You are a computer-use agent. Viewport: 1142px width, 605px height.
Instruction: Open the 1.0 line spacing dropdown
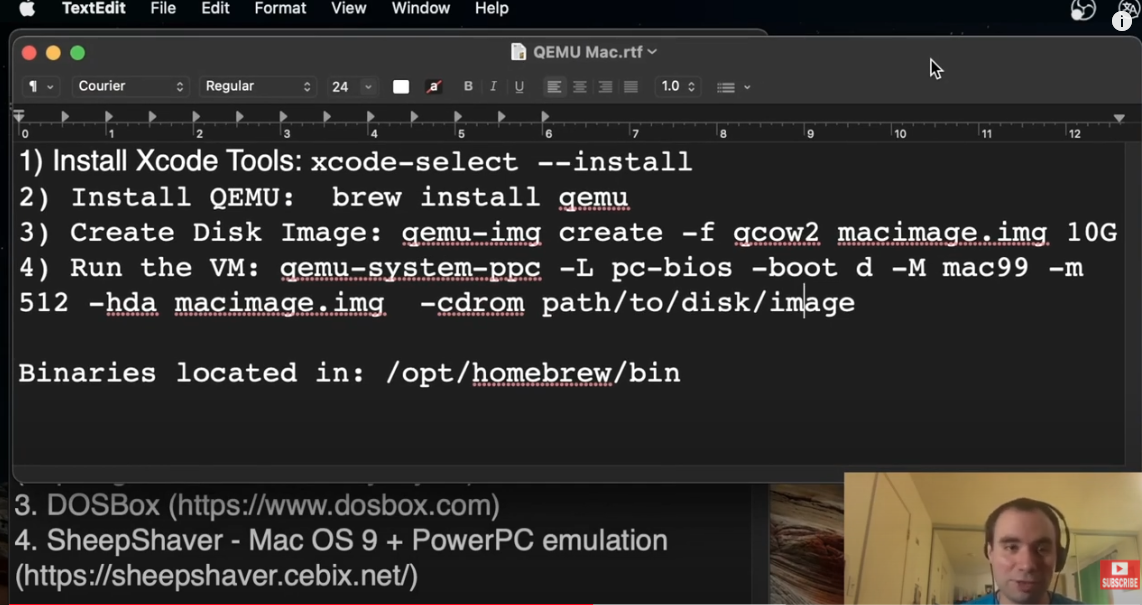(678, 87)
